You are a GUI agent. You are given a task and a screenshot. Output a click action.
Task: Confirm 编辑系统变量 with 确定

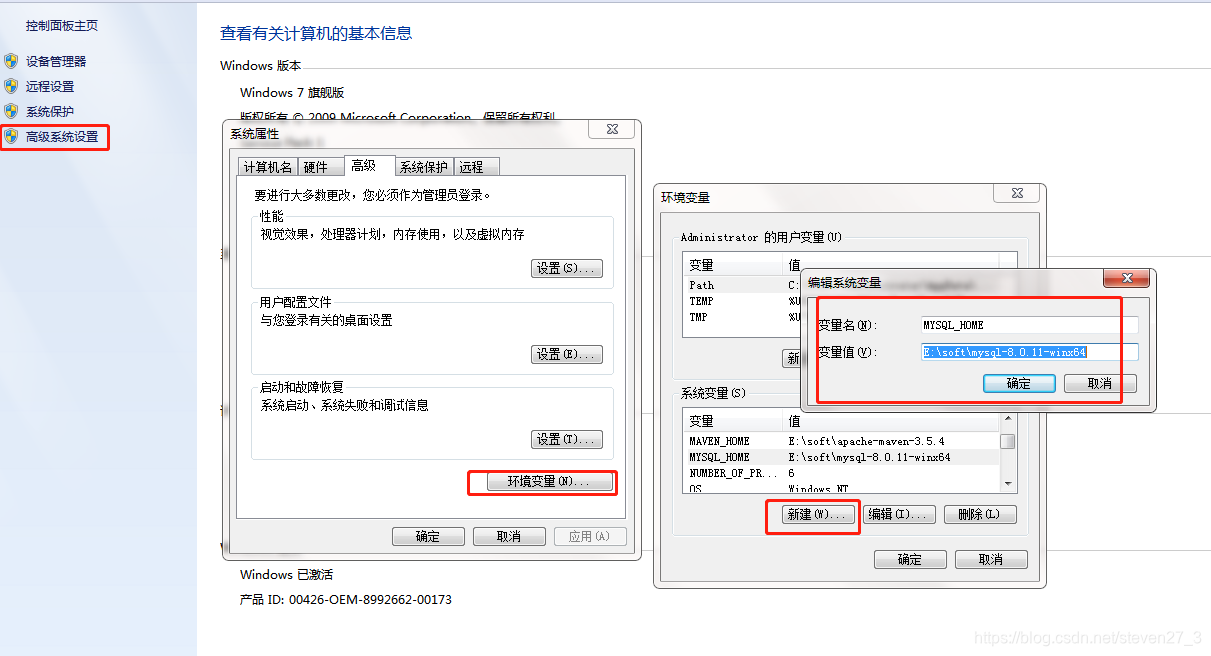click(1018, 383)
